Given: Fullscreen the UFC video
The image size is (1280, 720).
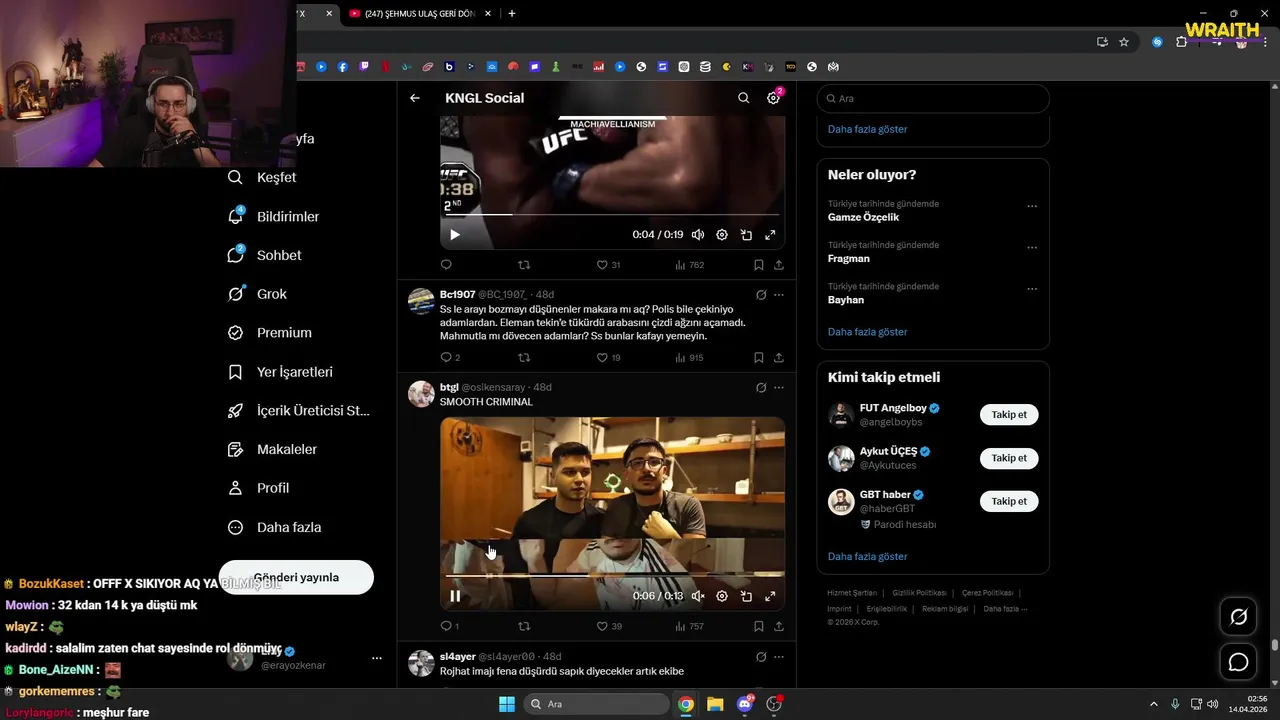Looking at the screenshot, I should [x=770, y=235].
